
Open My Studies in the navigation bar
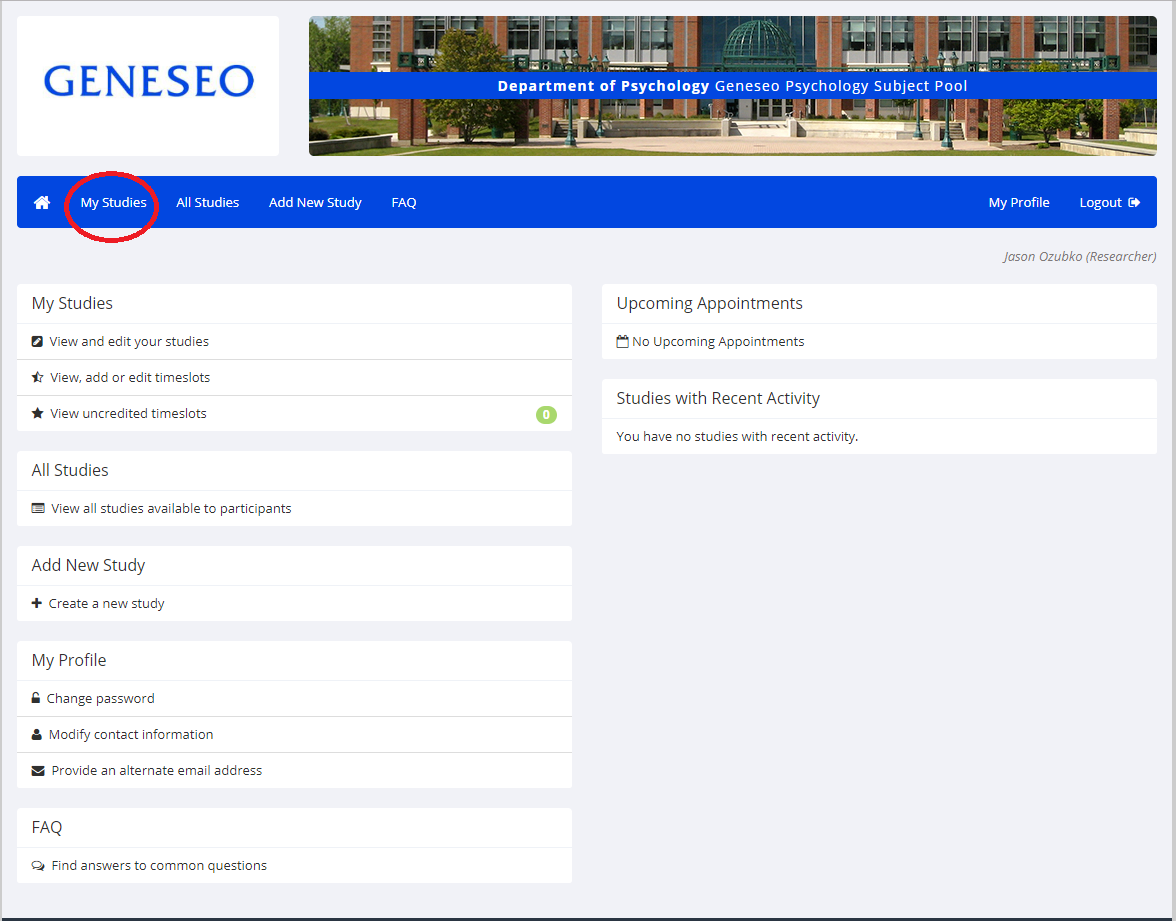coord(113,203)
